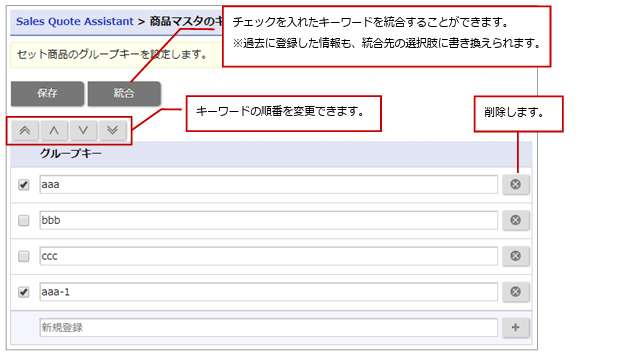Delete the ccc group key row
This screenshot has height=362, width=640.
point(516,256)
